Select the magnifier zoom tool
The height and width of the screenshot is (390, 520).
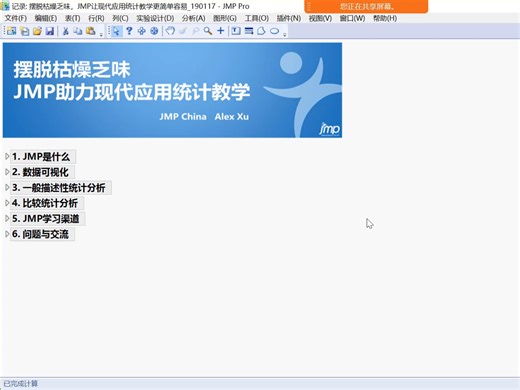pos(208,31)
